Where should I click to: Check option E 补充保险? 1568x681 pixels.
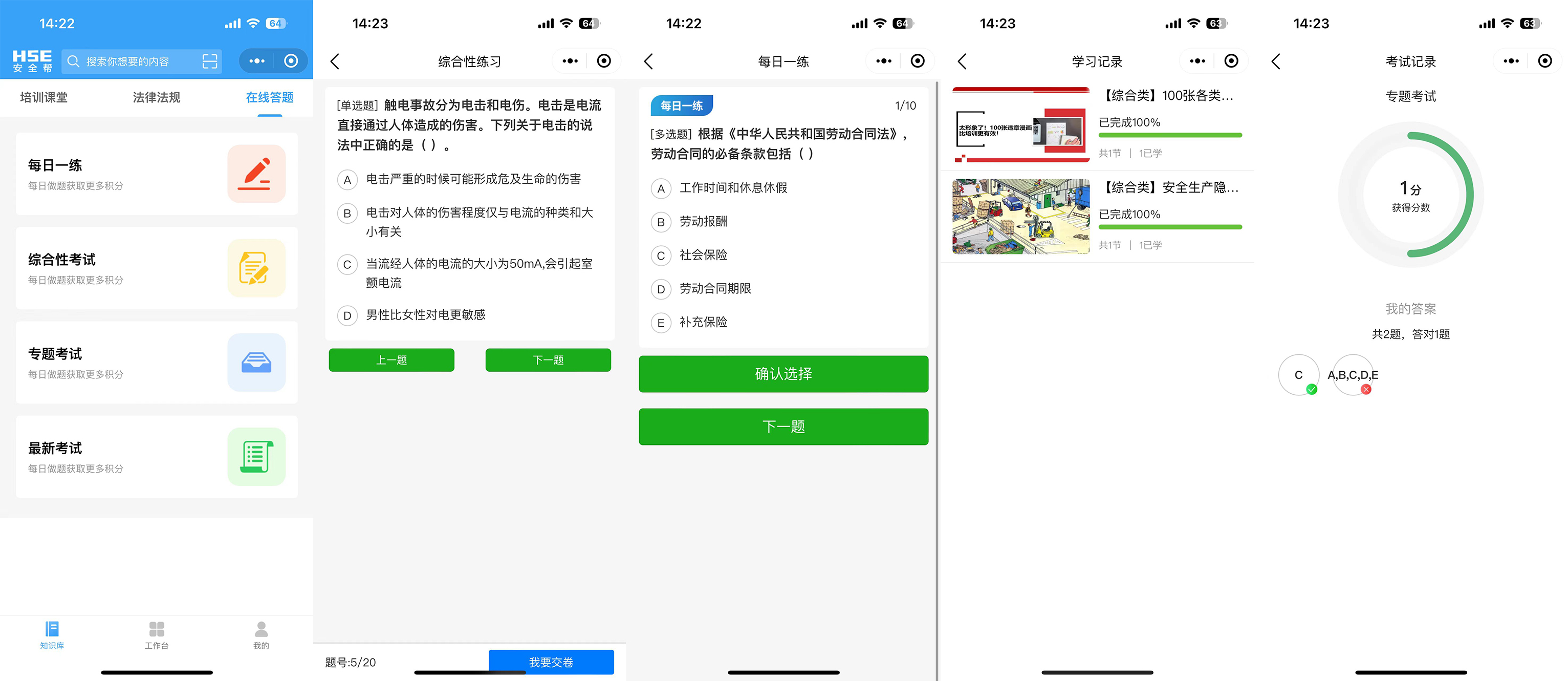coord(661,323)
